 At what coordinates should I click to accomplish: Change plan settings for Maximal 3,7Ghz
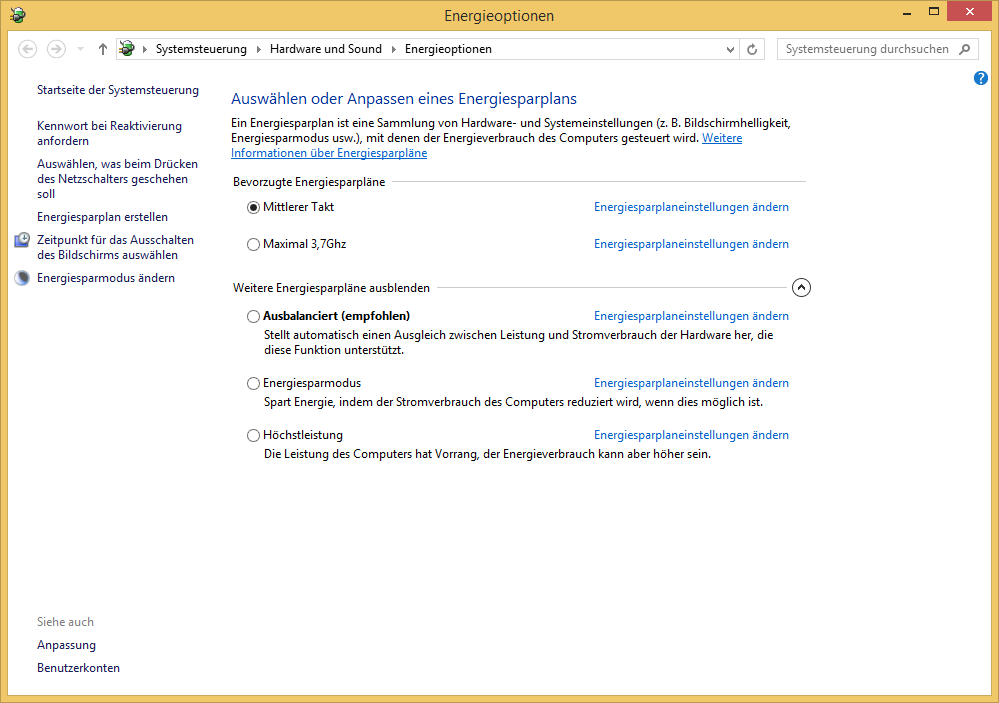point(691,244)
